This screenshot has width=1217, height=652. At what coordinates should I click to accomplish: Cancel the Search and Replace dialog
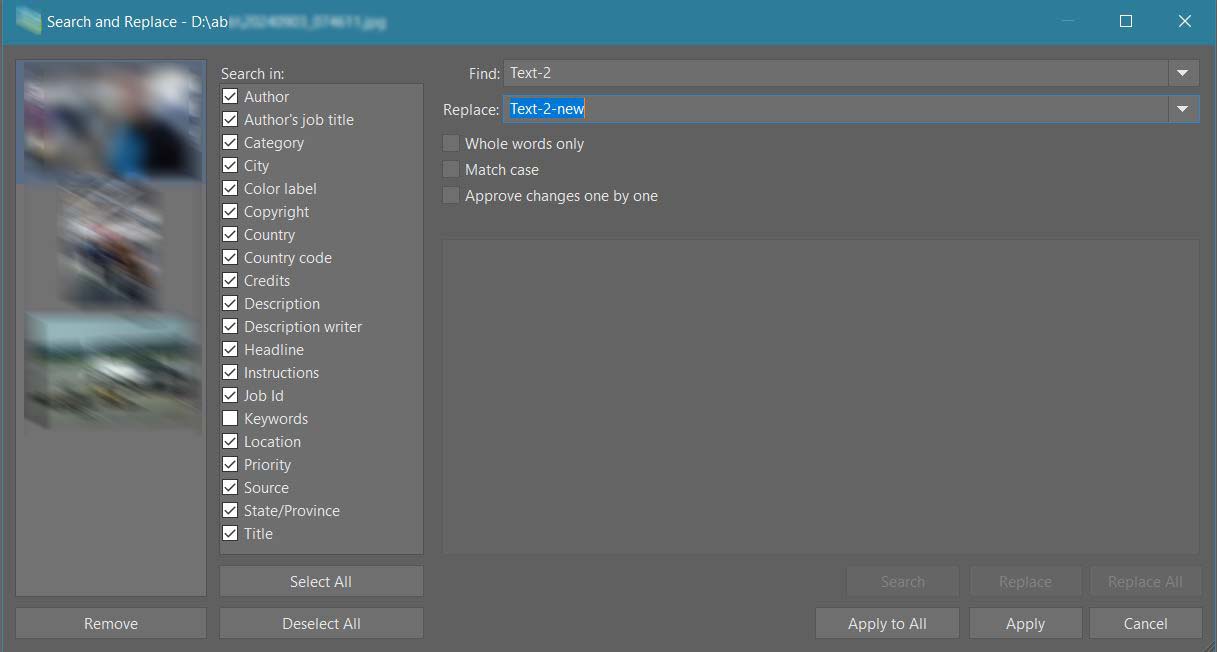coord(1146,623)
